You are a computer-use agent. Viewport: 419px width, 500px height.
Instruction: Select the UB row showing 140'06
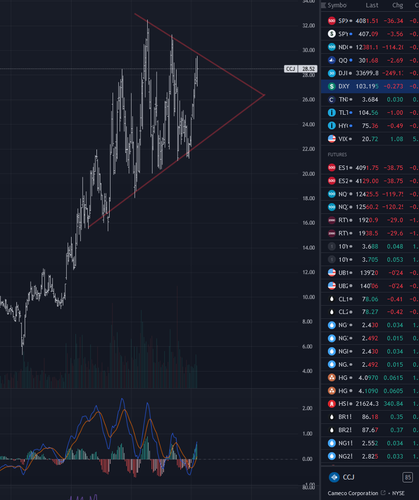[x=370, y=286]
